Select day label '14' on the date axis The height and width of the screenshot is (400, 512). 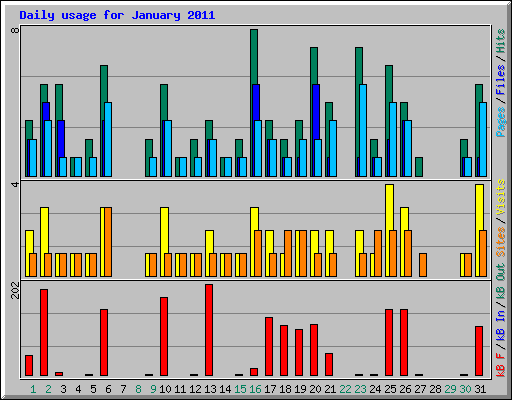[225, 389]
